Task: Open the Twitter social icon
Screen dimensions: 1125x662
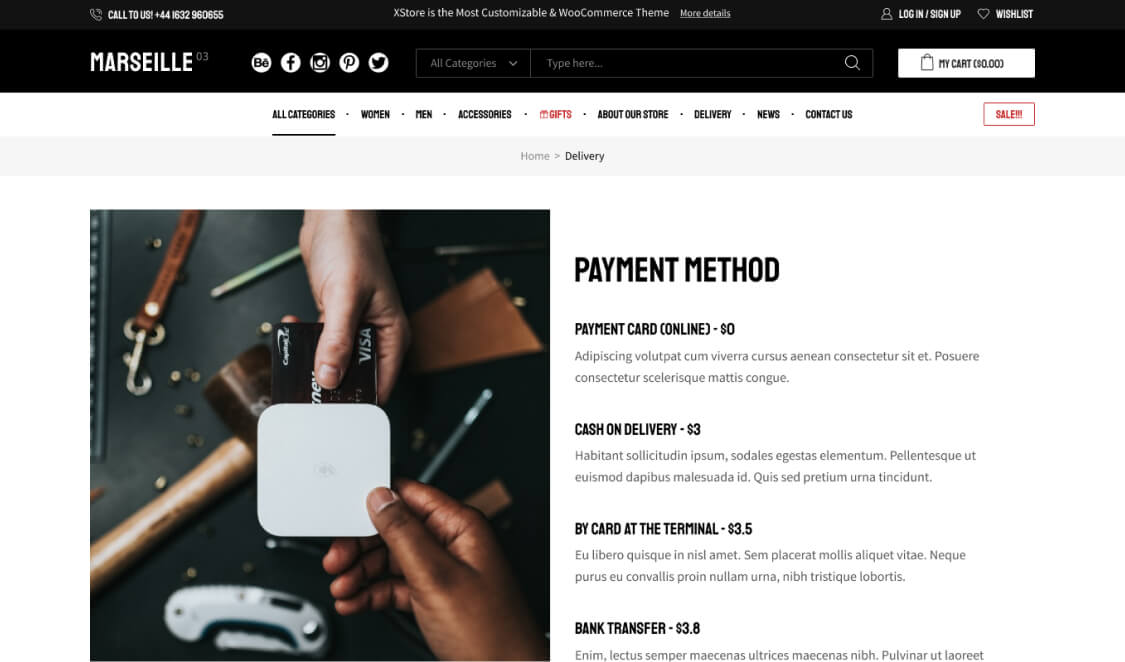Action: pyautogui.click(x=379, y=62)
